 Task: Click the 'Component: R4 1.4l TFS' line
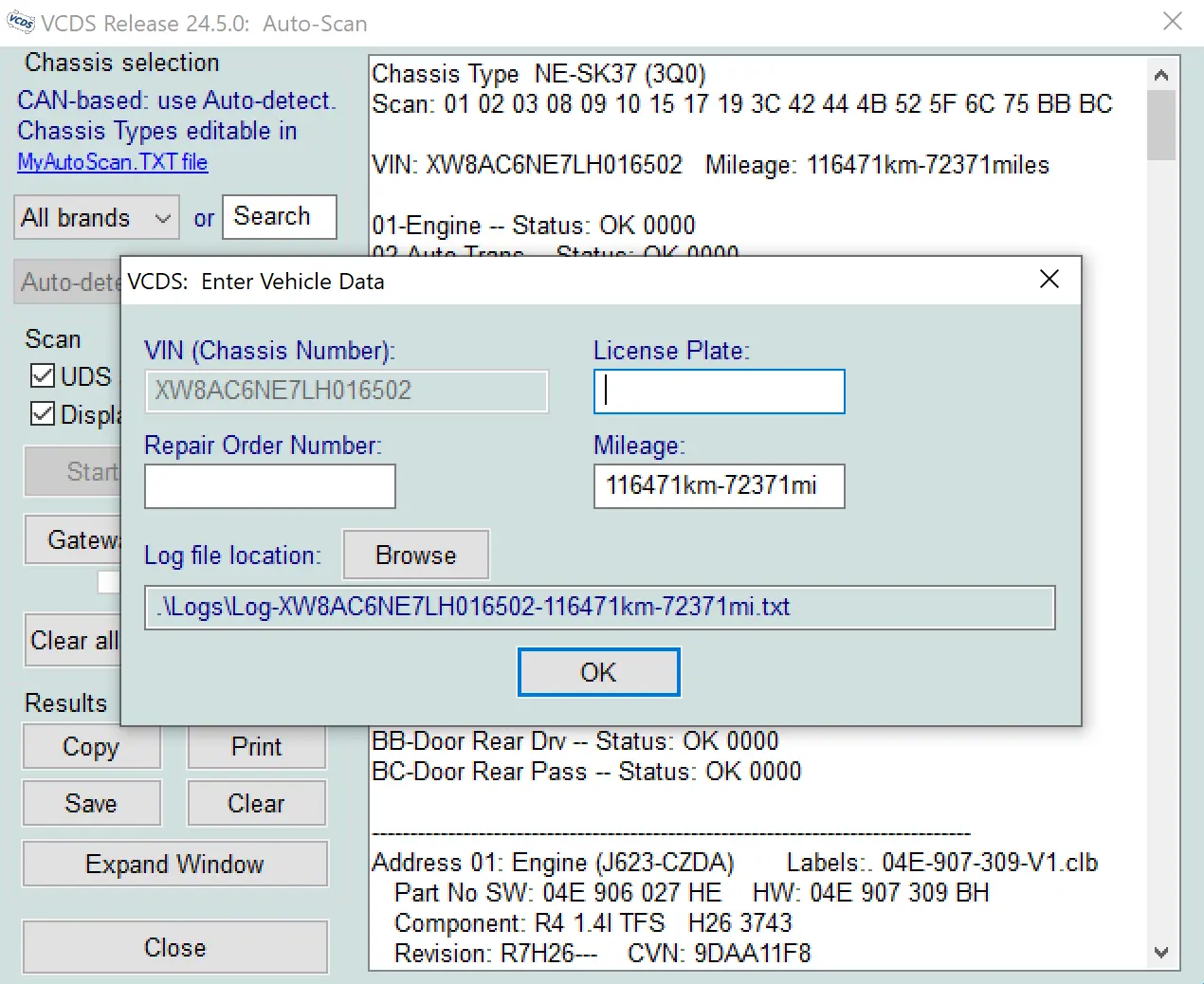593,923
